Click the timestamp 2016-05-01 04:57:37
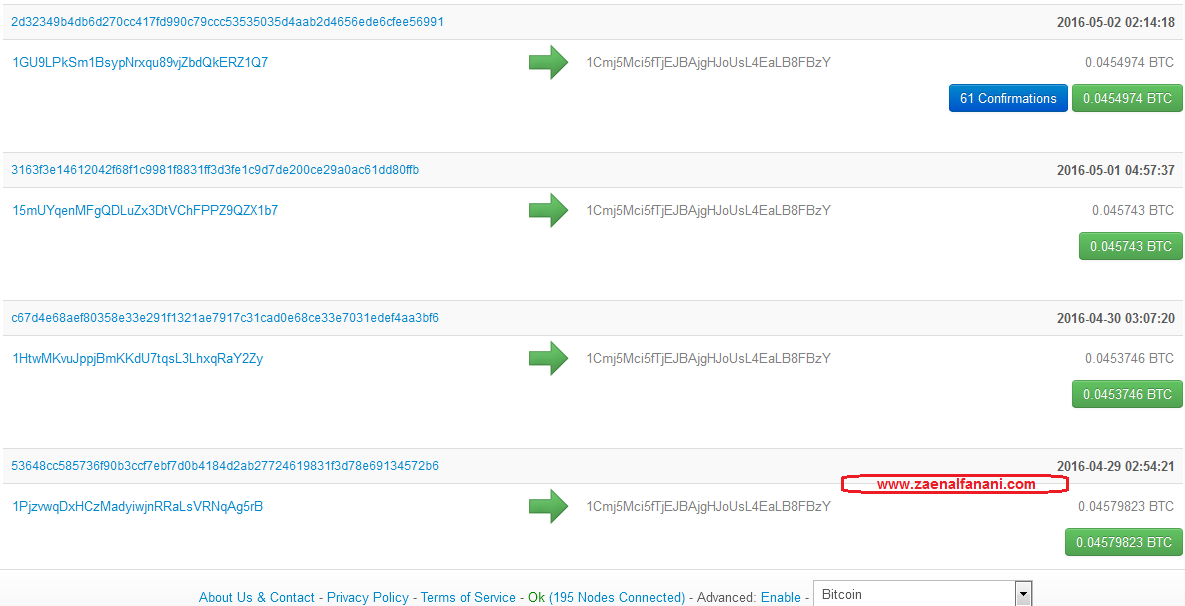 (x=1115, y=171)
